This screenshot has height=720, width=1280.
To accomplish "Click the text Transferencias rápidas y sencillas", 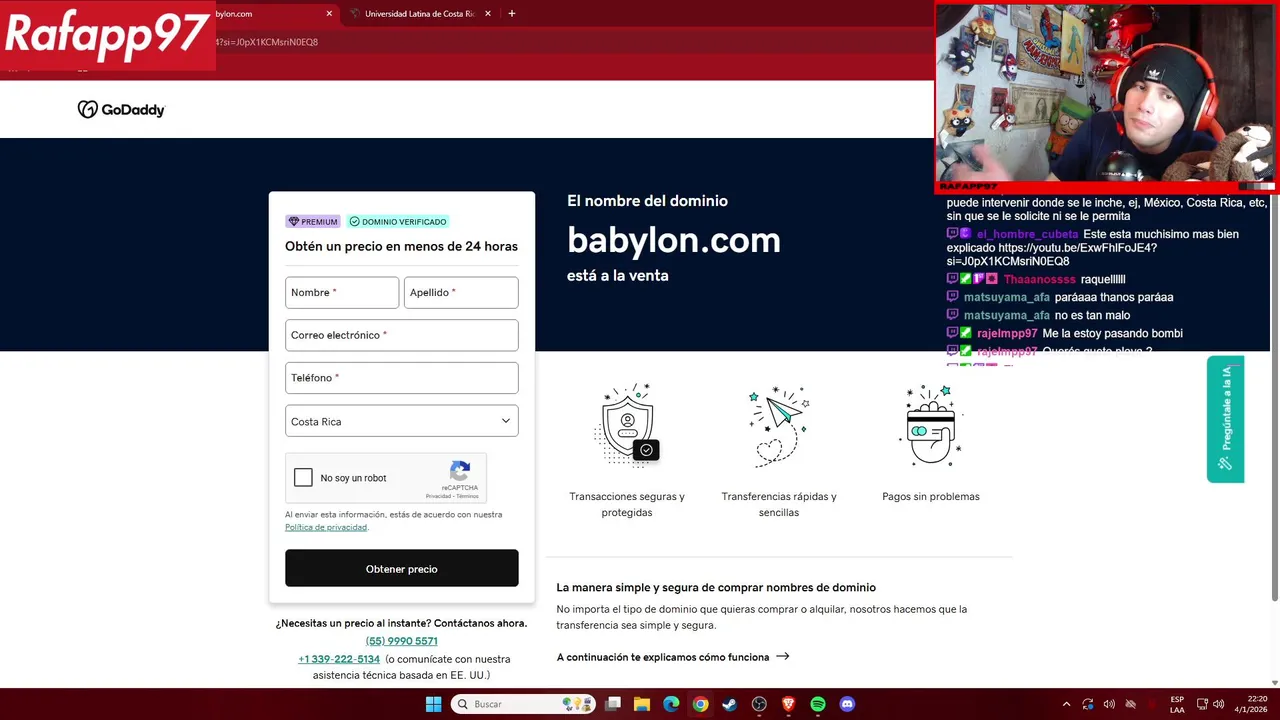I will pyautogui.click(x=779, y=504).
